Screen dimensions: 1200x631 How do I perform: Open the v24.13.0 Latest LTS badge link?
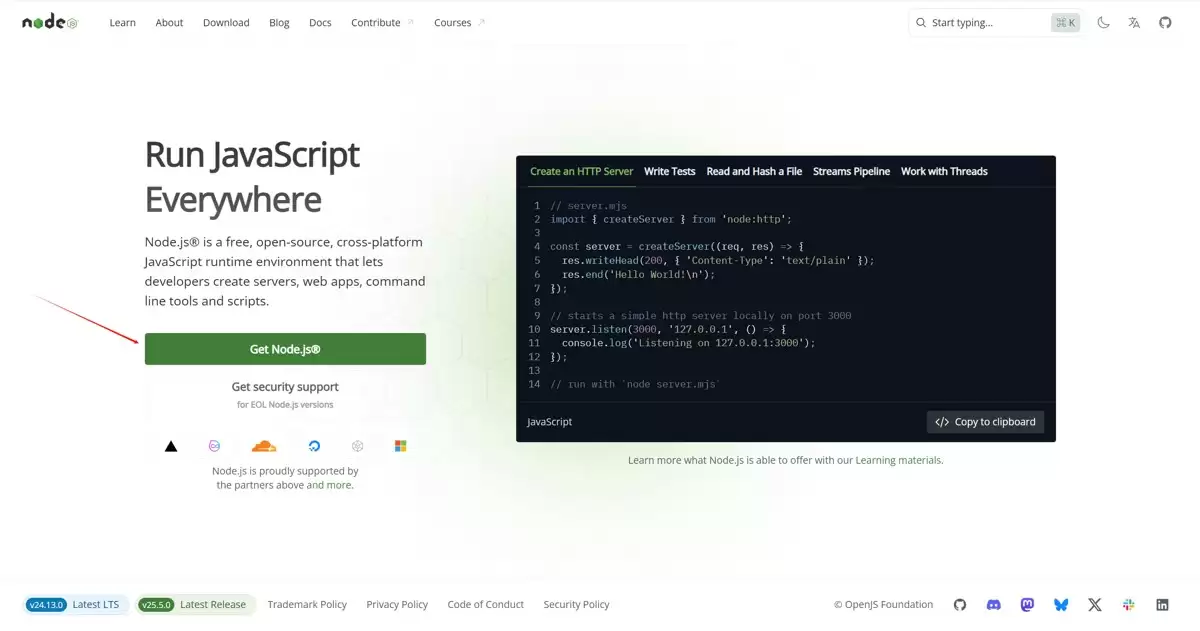click(x=76, y=605)
